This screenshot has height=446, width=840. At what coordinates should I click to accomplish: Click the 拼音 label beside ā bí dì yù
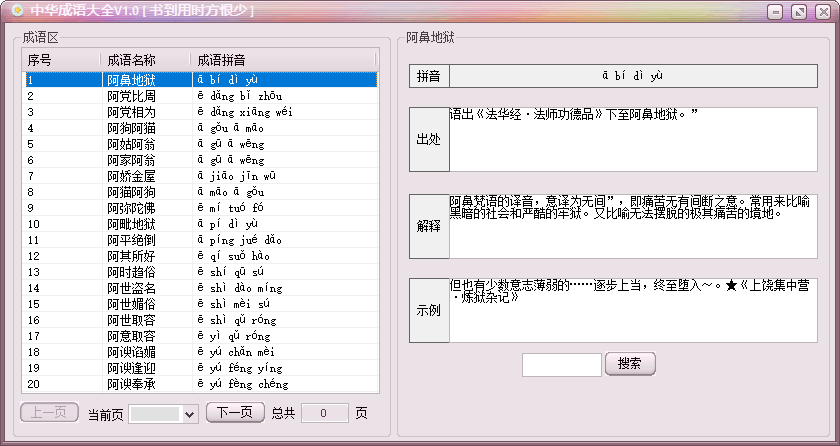tap(429, 76)
